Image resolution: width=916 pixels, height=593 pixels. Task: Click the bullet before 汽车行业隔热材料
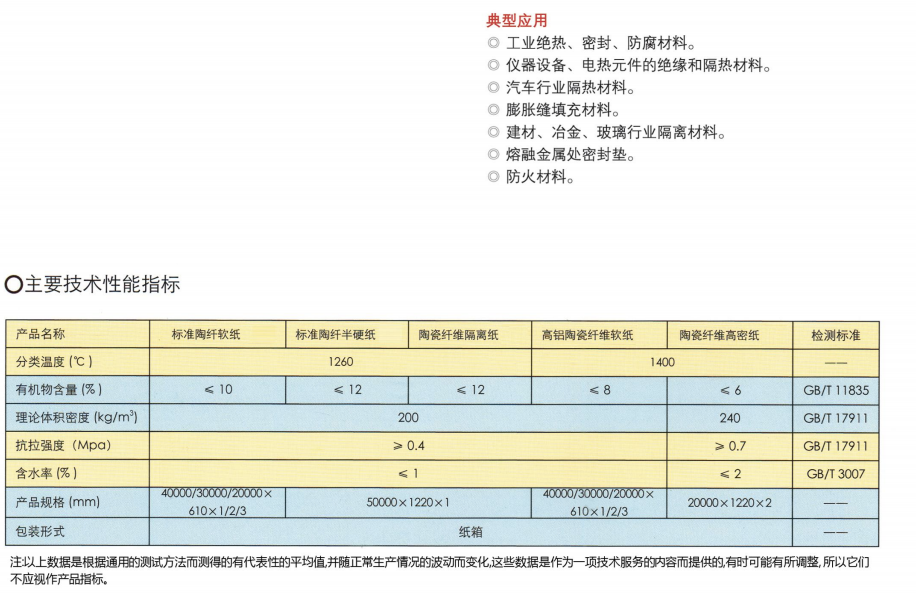pyautogui.click(x=493, y=88)
